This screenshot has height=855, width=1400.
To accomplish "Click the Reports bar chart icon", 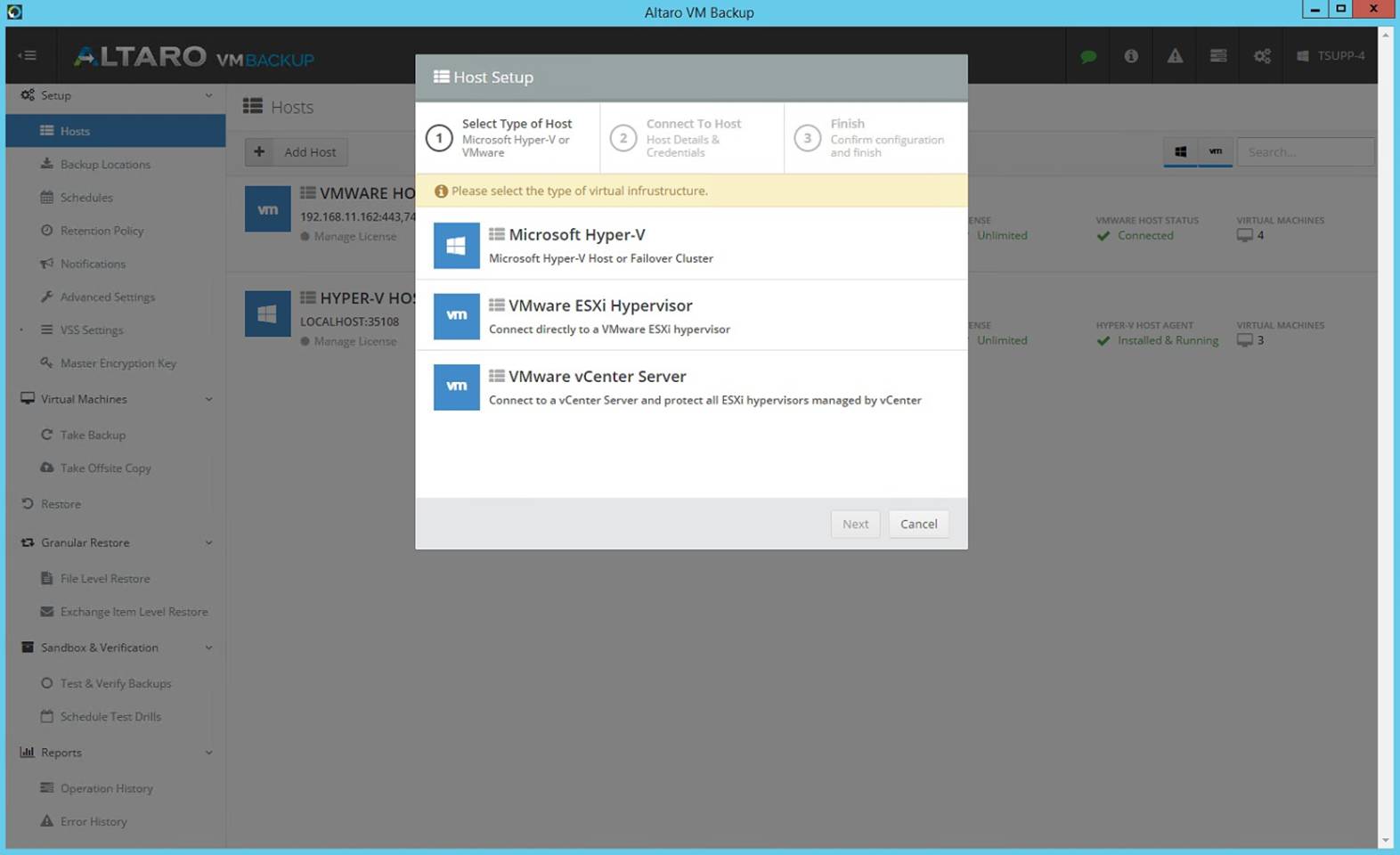I will coord(28,753).
